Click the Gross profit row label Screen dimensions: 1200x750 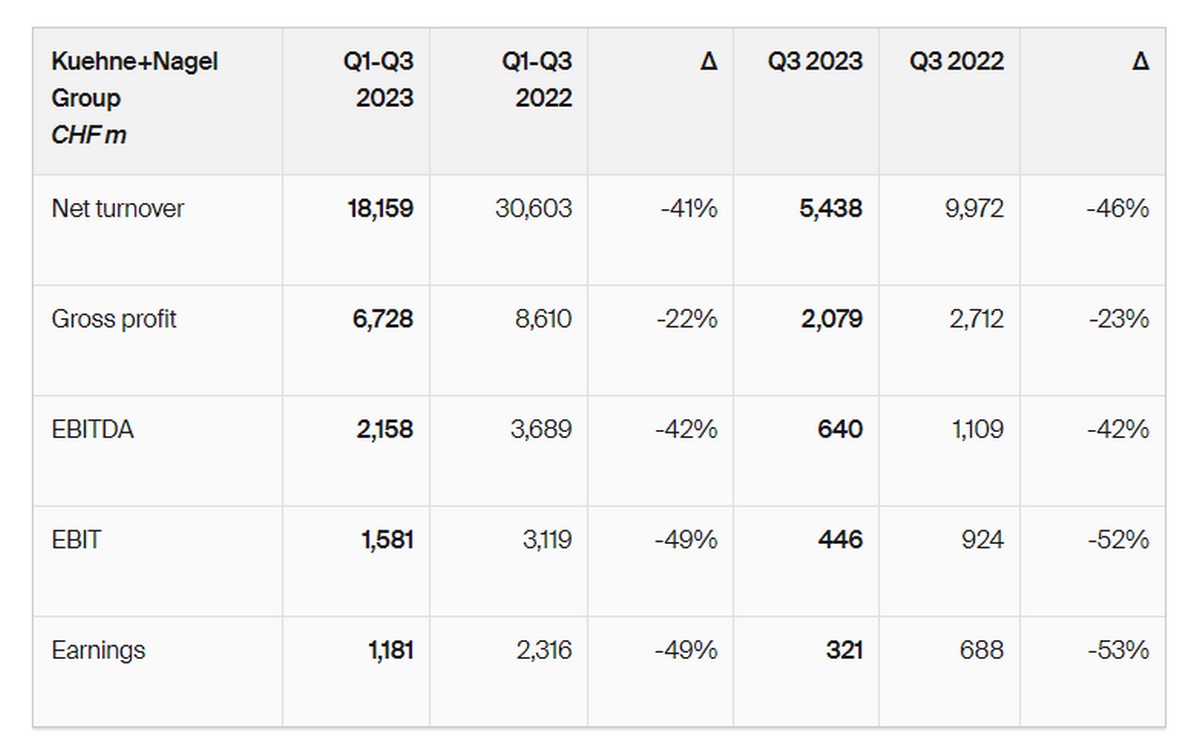[114, 319]
